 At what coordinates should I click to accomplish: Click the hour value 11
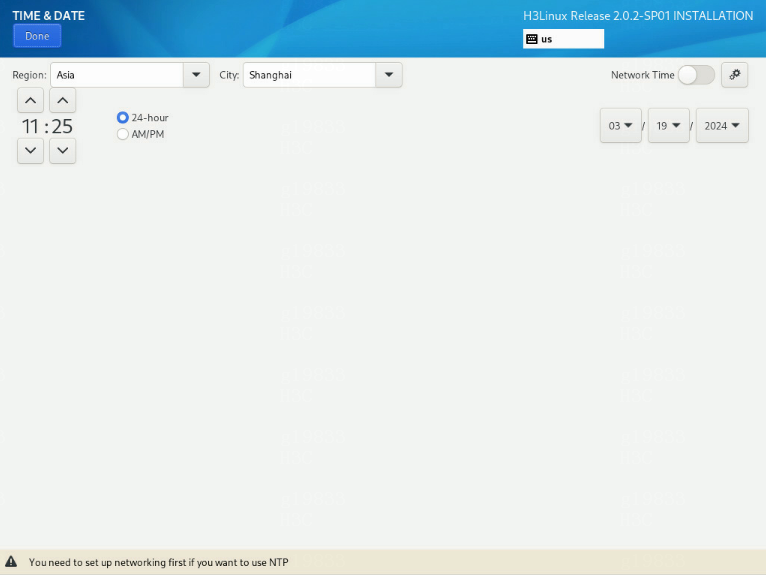click(x=30, y=127)
